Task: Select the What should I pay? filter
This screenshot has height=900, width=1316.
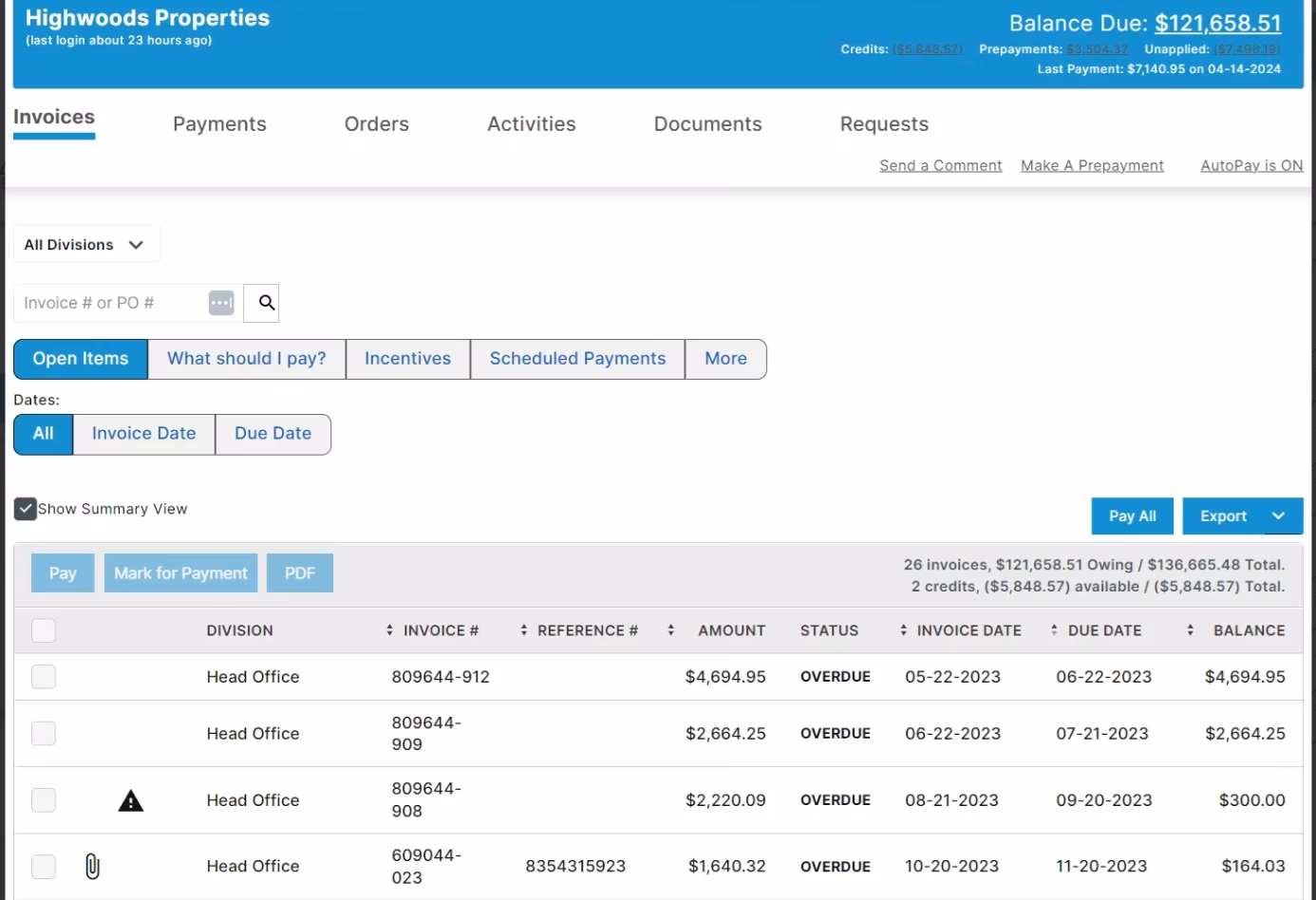Action: tap(247, 359)
